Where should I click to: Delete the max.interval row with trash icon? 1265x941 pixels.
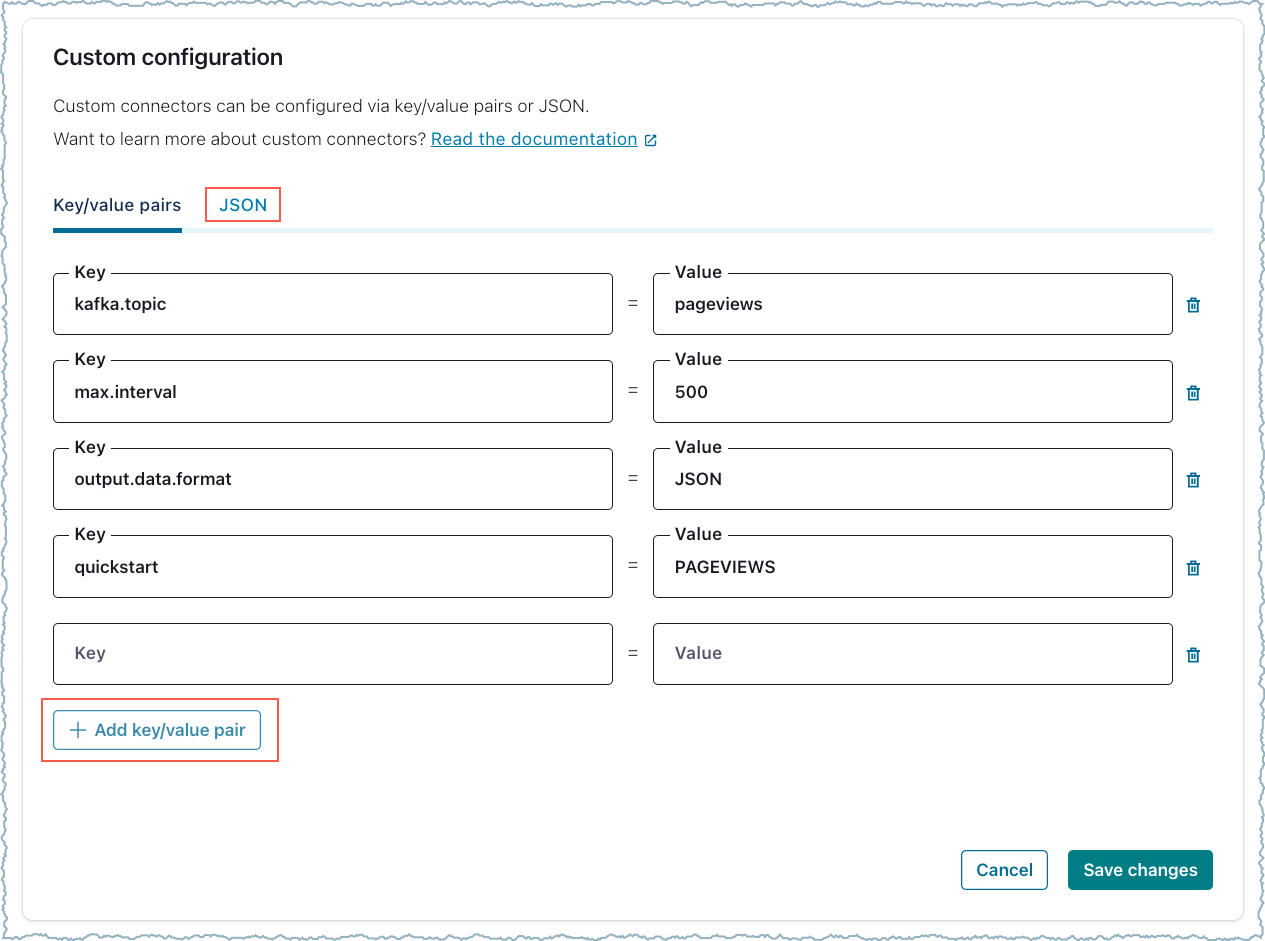1192,393
